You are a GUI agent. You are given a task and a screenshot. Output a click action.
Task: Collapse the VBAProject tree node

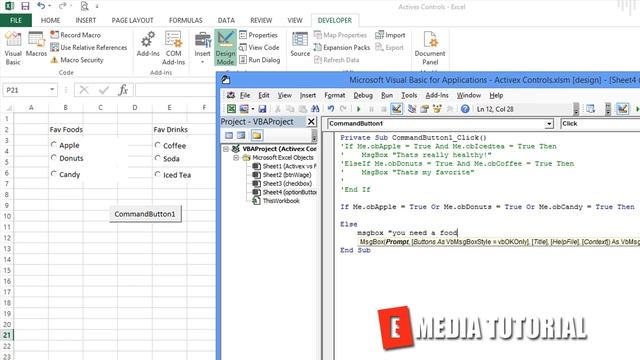click(x=225, y=149)
